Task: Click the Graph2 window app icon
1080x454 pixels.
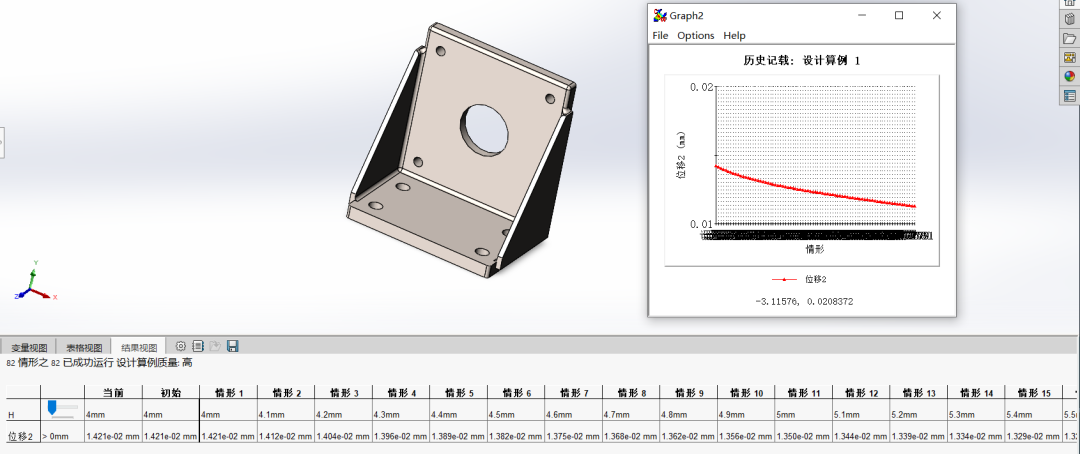Action: (660, 15)
